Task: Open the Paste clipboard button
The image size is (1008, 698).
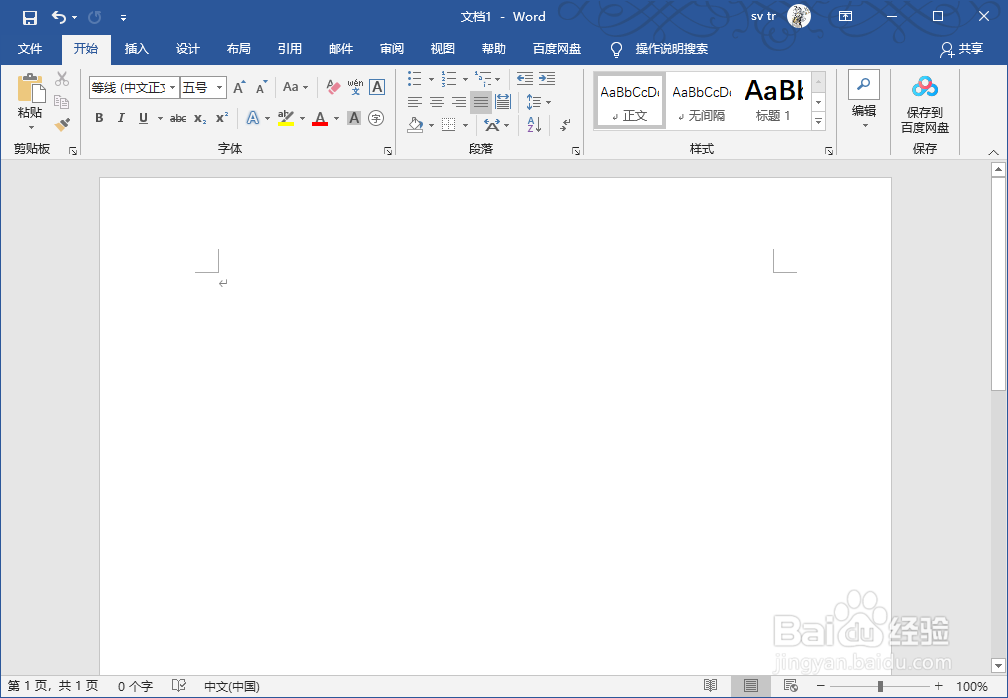Action: [x=30, y=96]
